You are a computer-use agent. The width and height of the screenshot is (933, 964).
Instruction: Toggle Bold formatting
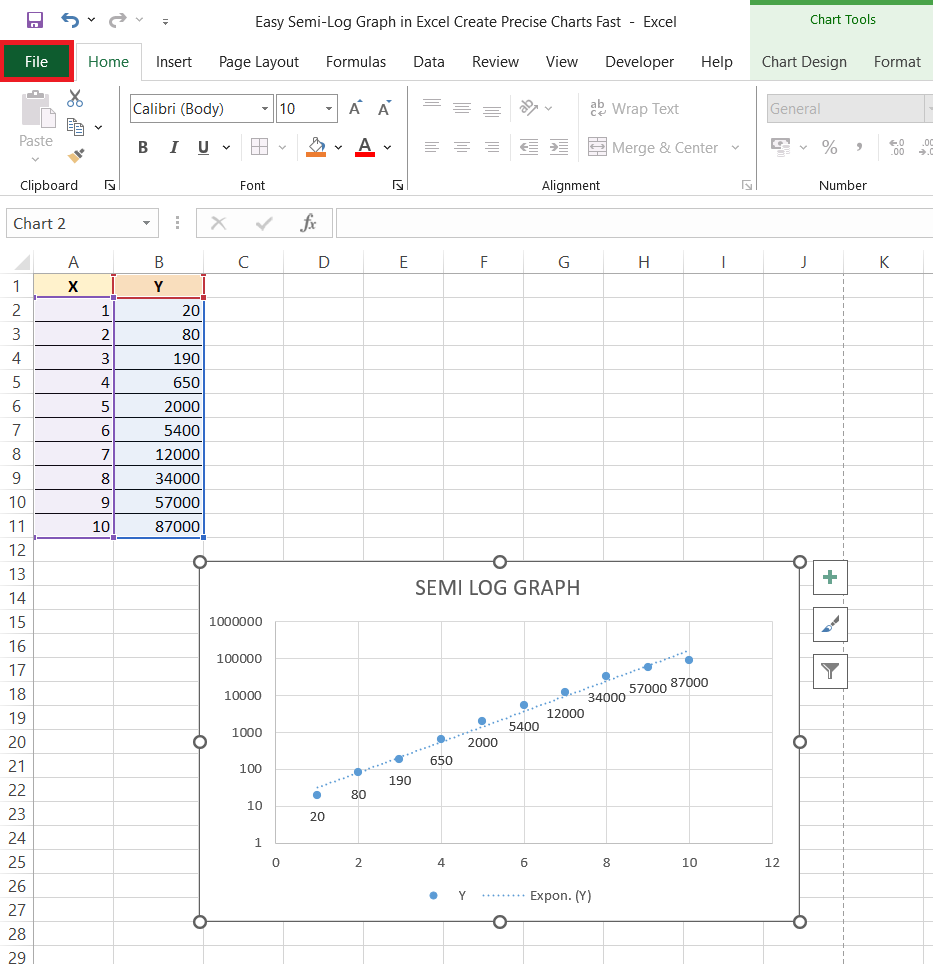coord(142,147)
